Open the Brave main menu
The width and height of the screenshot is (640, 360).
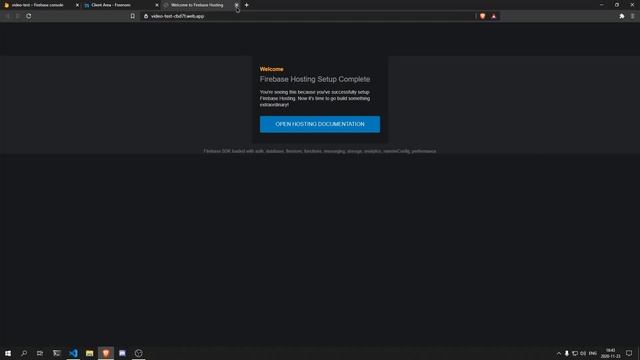[632, 16]
